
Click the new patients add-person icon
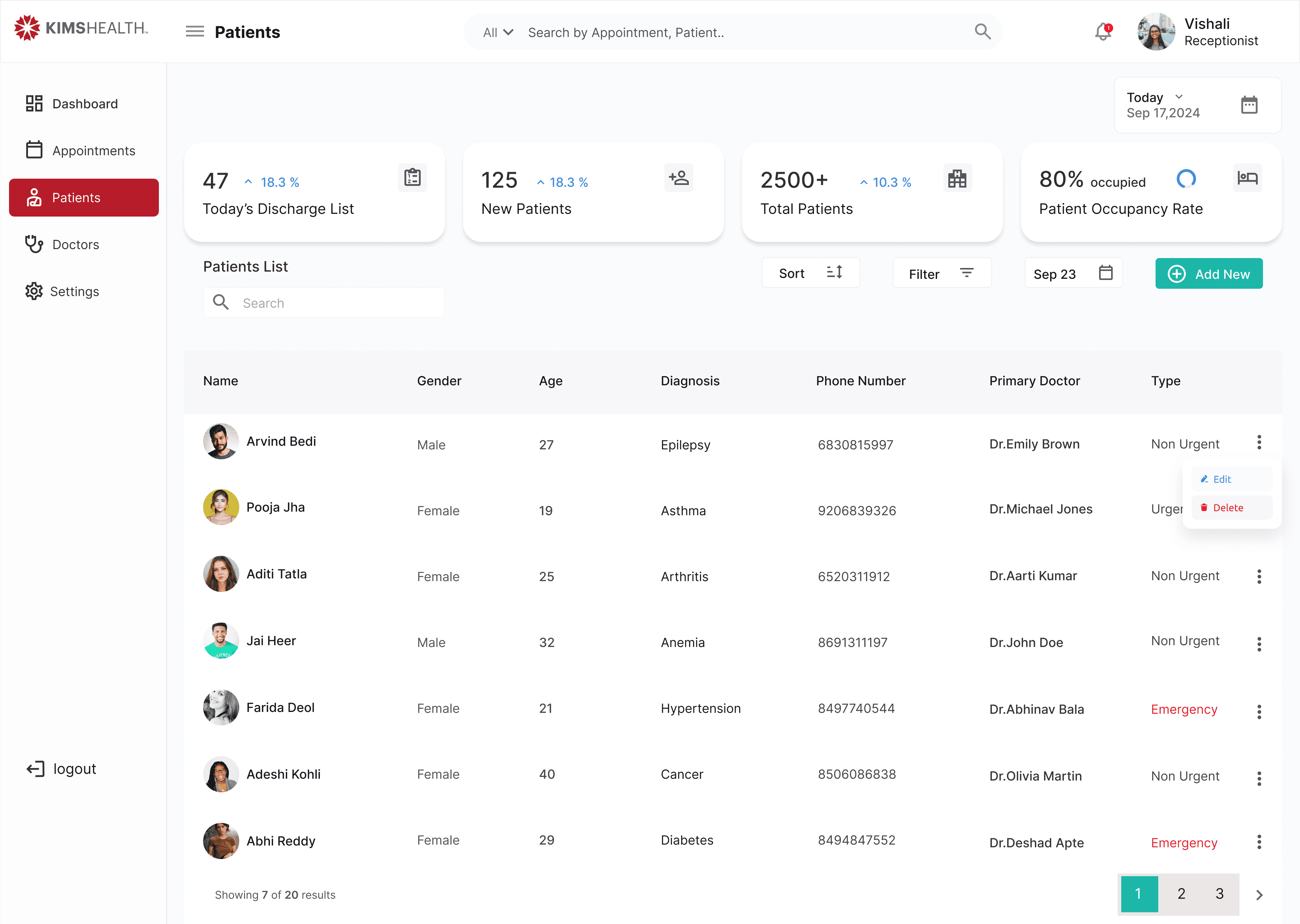click(679, 178)
